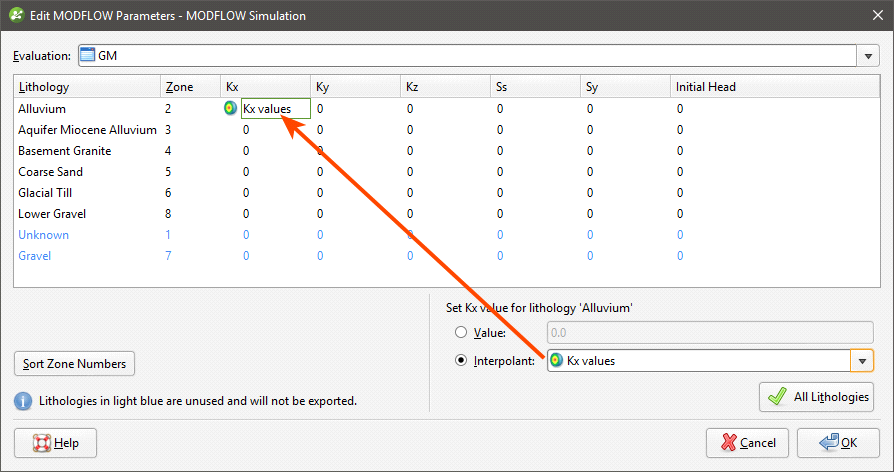Screen dimensions: 894x472
Task: Click zone number 4 for Basement Granite
Action: (x=168, y=150)
